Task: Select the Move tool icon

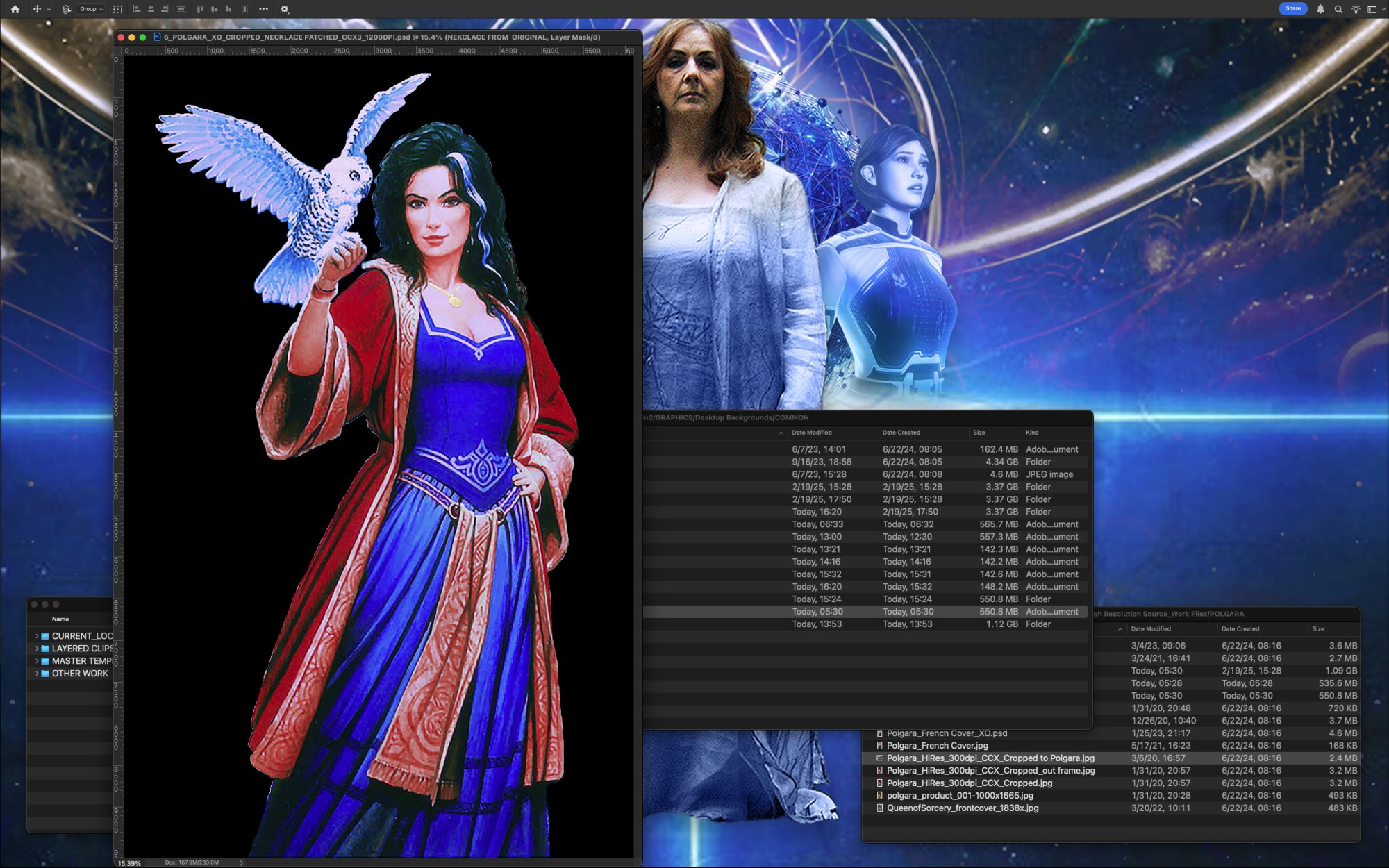Action: 38,9
